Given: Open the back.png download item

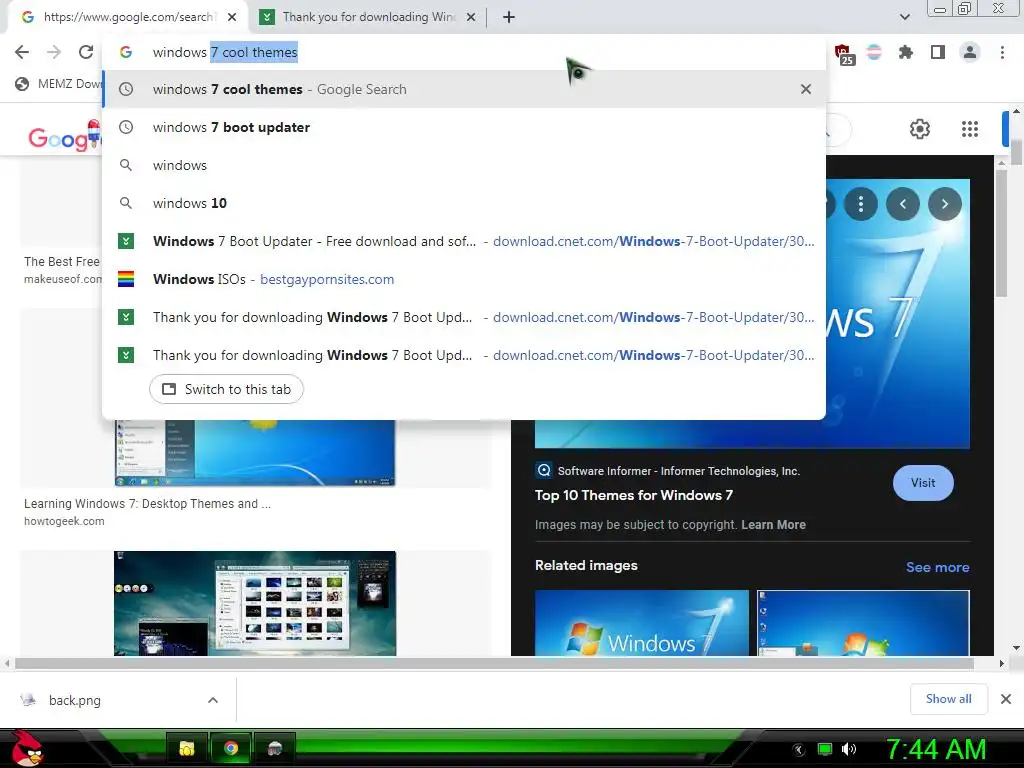Looking at the screenshot, I should click(75, 700).
